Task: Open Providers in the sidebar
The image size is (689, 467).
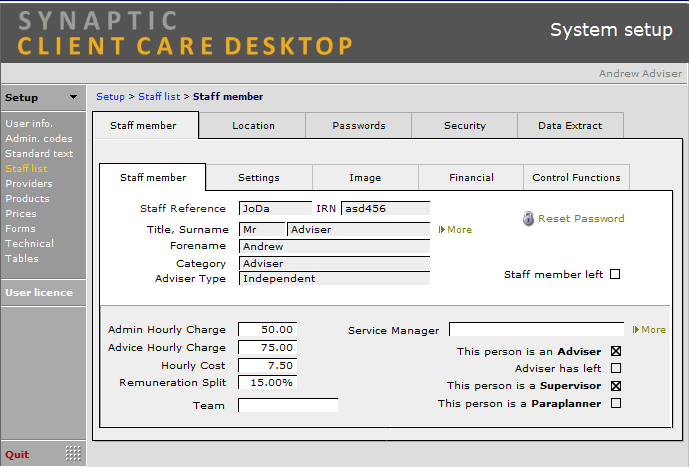Action: (29, 183)
